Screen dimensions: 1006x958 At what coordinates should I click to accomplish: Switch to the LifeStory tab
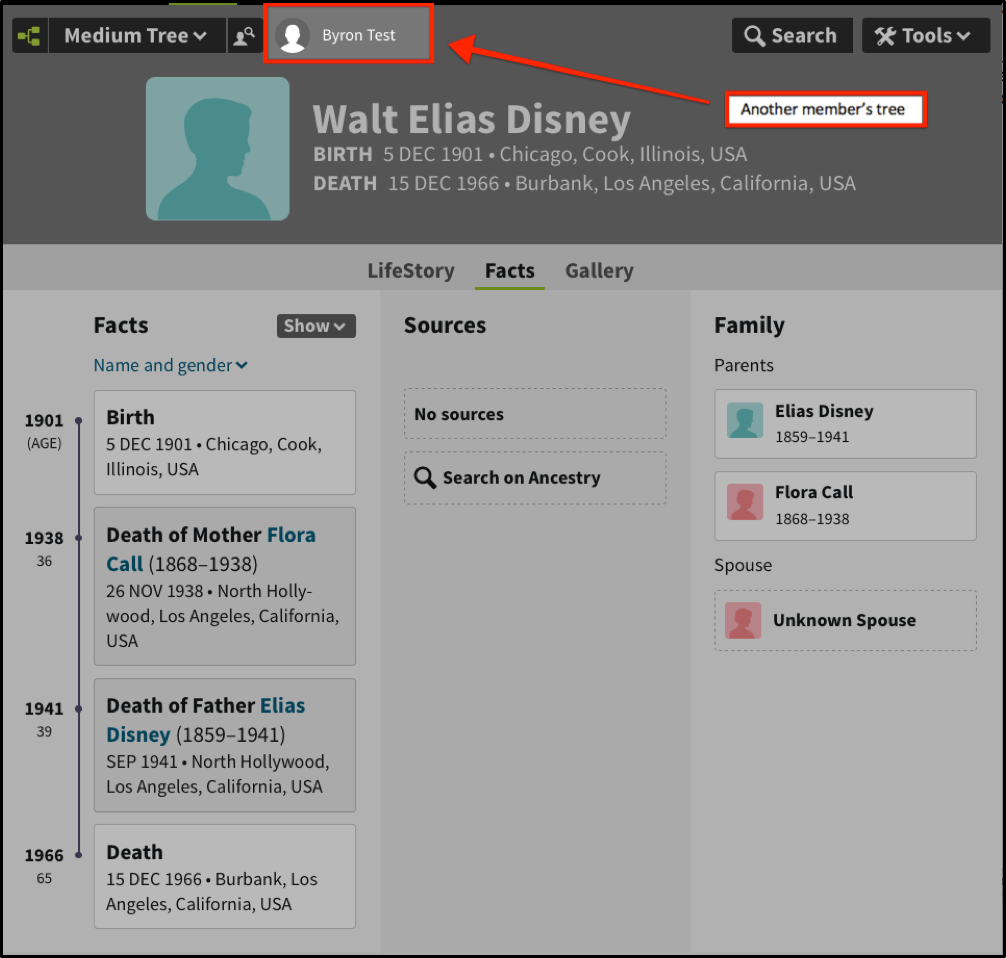410,270
